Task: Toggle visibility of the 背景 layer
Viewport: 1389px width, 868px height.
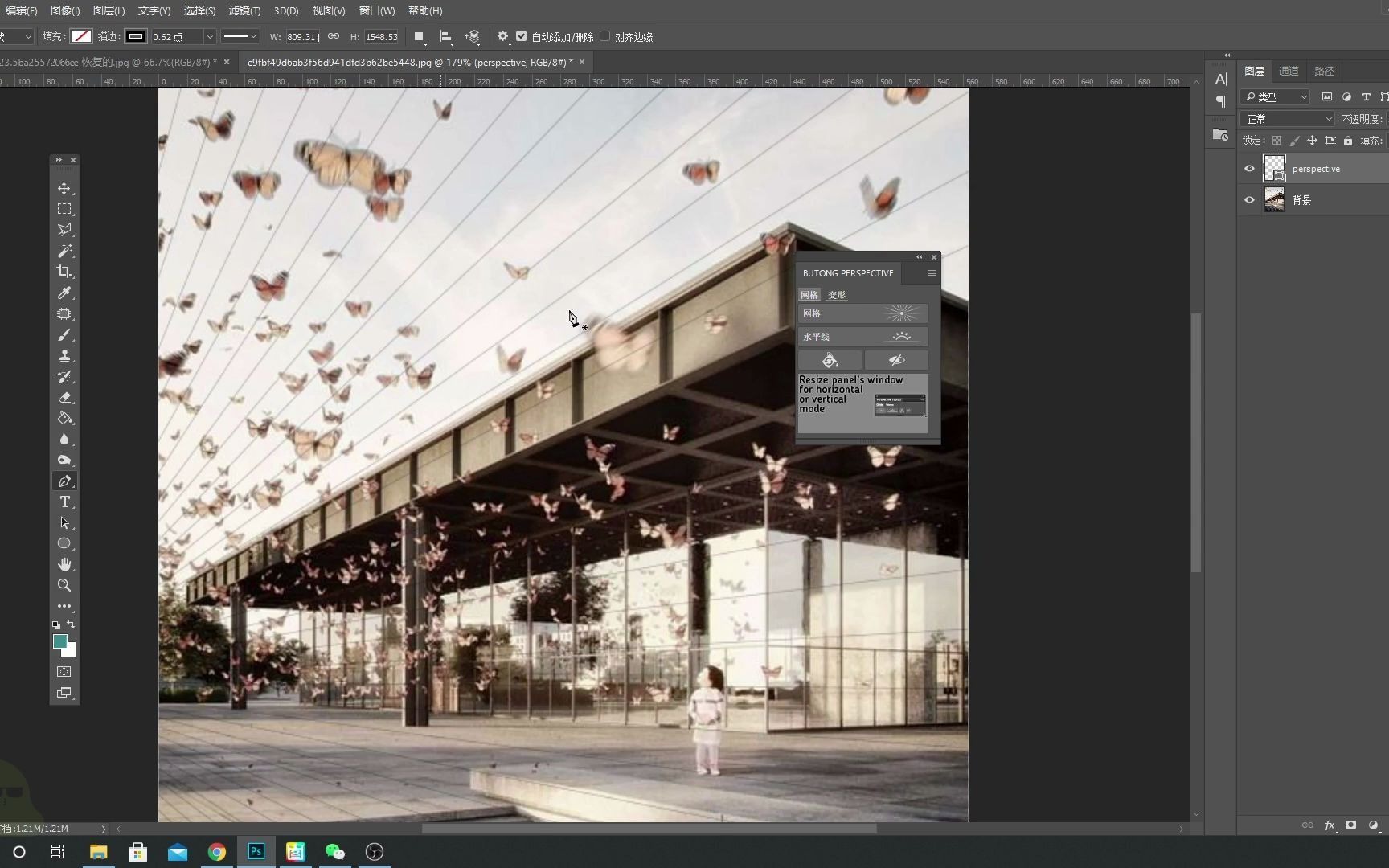Action: (1249, 200)
